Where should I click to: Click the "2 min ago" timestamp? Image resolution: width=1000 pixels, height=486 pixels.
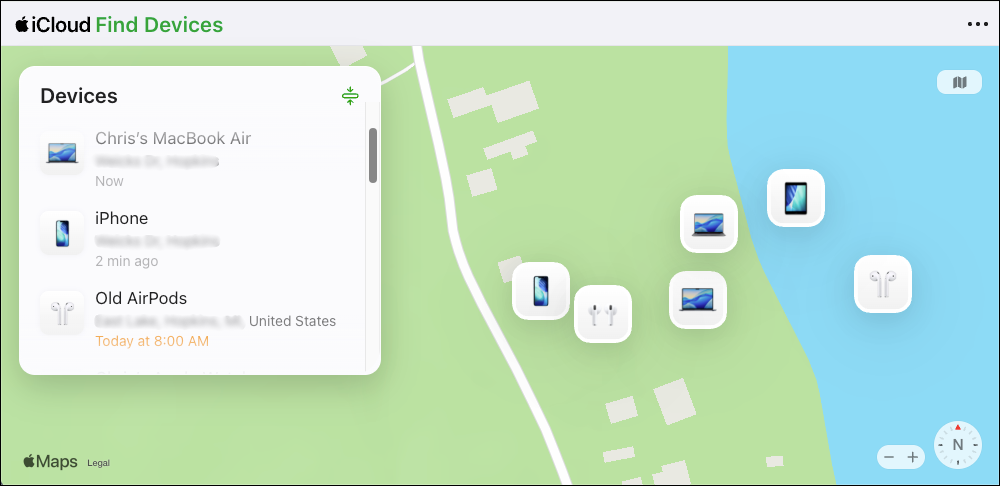pos(126,261)
